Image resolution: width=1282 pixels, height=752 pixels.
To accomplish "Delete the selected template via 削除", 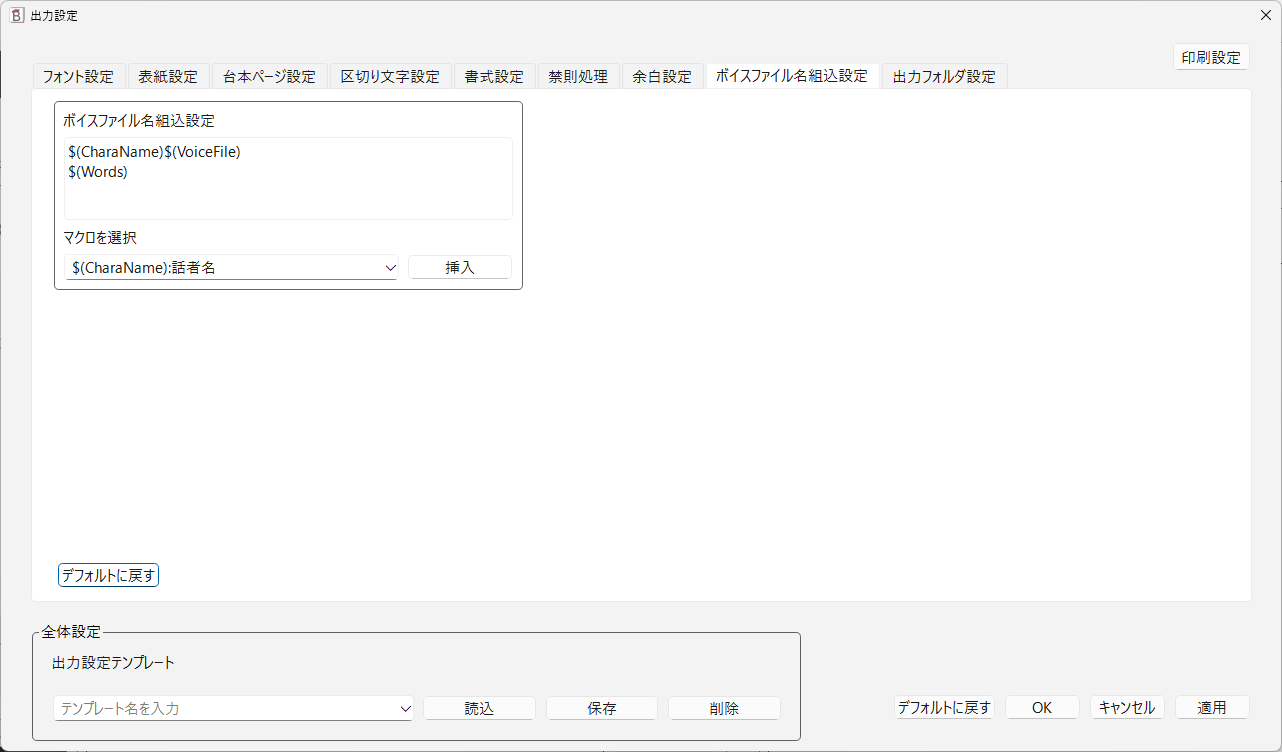I will (x=723, y=708).
